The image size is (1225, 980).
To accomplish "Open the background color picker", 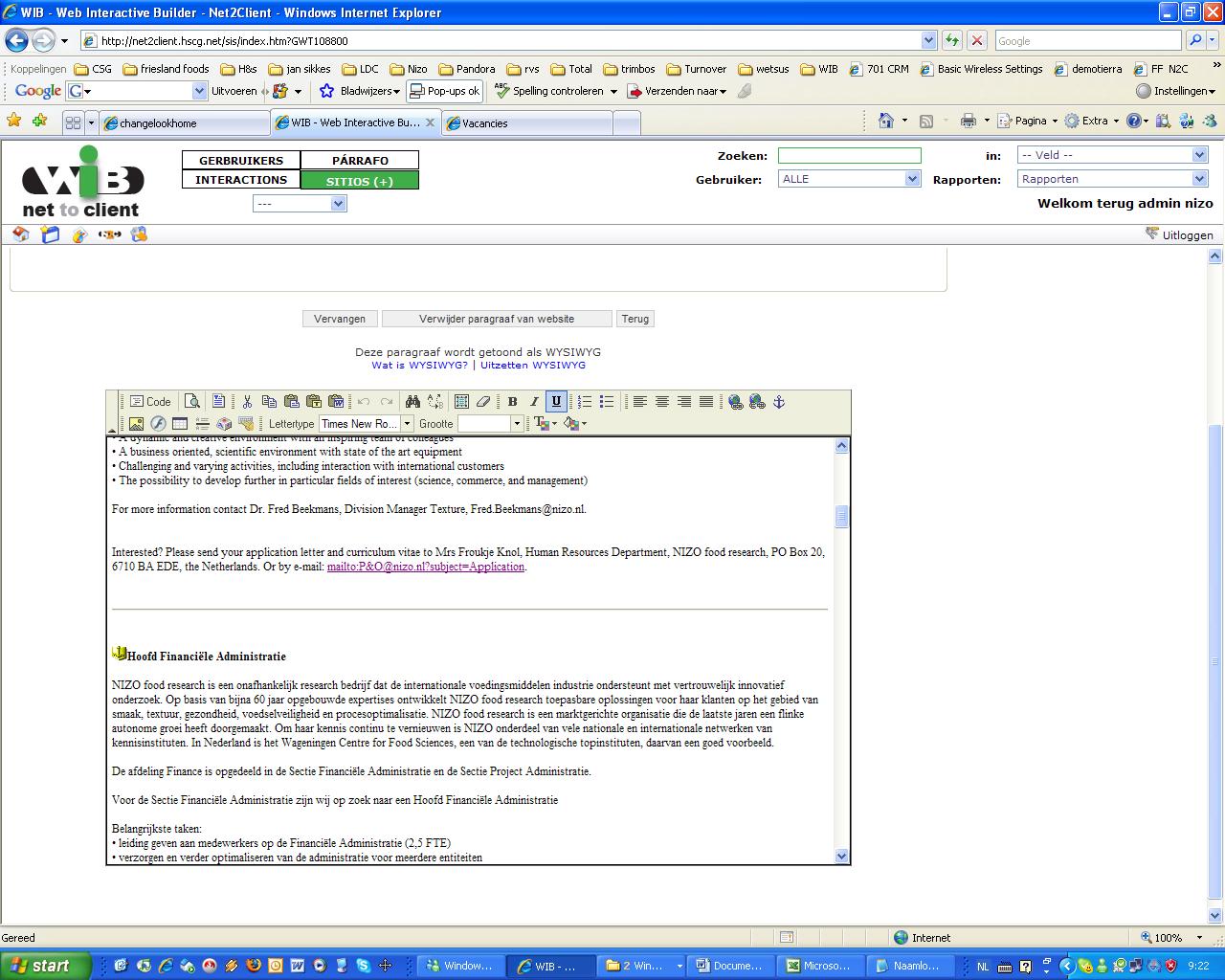I will point(574,424).
